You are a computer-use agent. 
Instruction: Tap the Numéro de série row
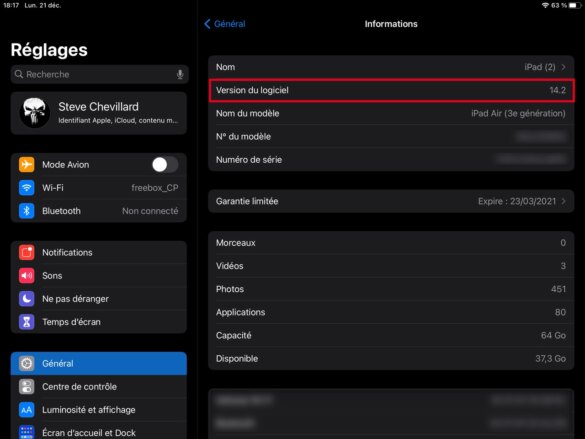[391, 160]
